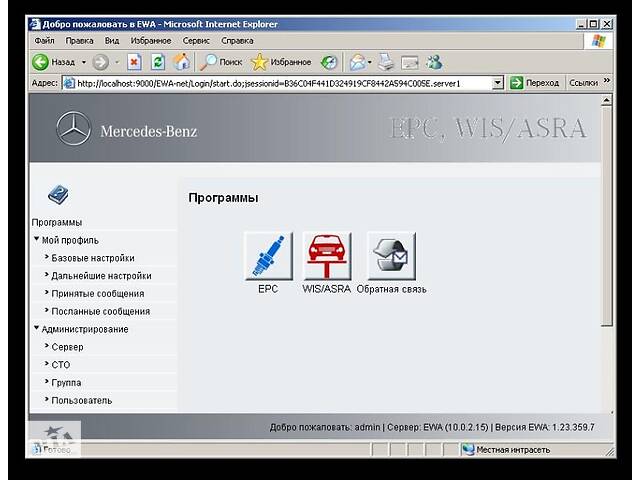Click the Ссылки links toolbar label
The image size is (640, 480).
(584, 83)
